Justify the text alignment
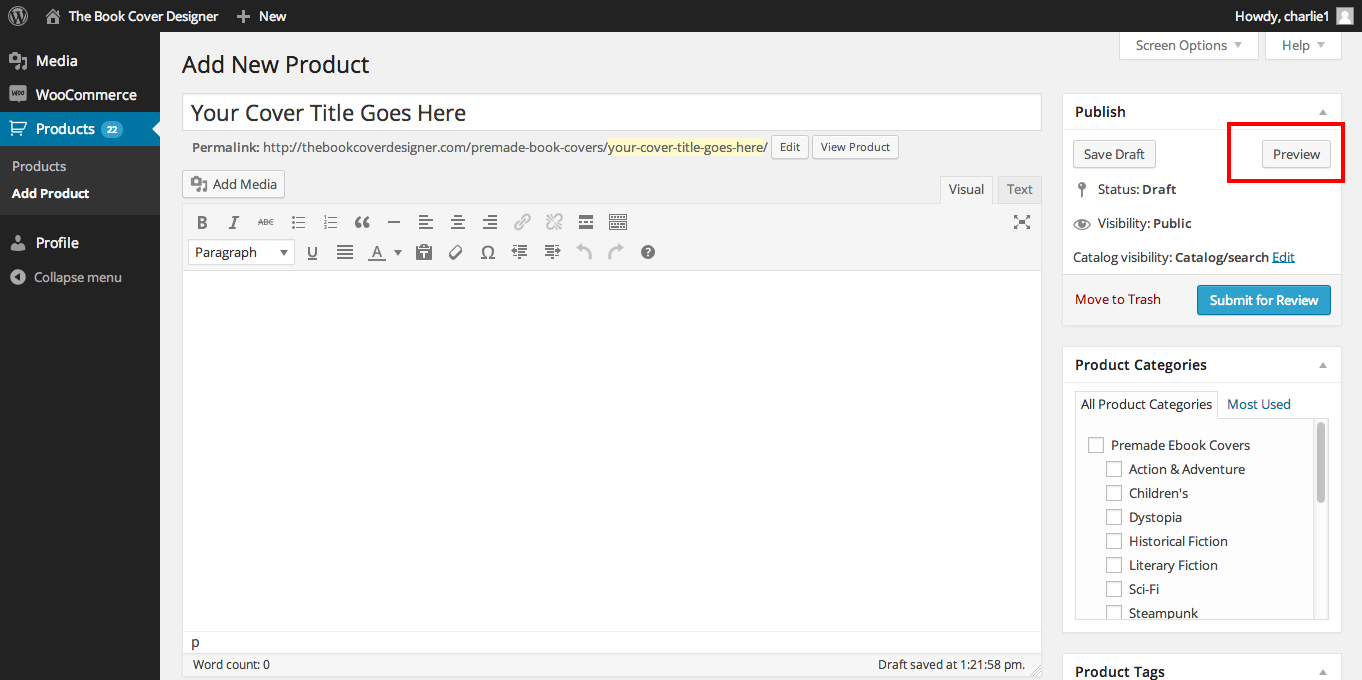This screenshot has width=1362, height=680. (x=345, y=252)
